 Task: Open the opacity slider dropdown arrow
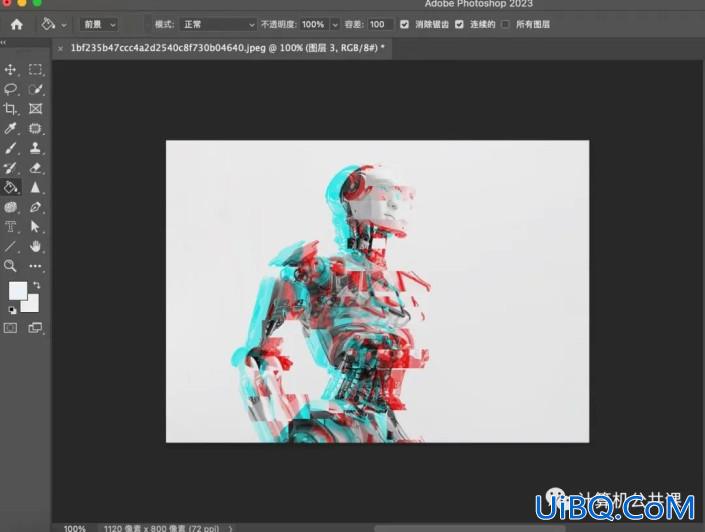tap(335, 25)
